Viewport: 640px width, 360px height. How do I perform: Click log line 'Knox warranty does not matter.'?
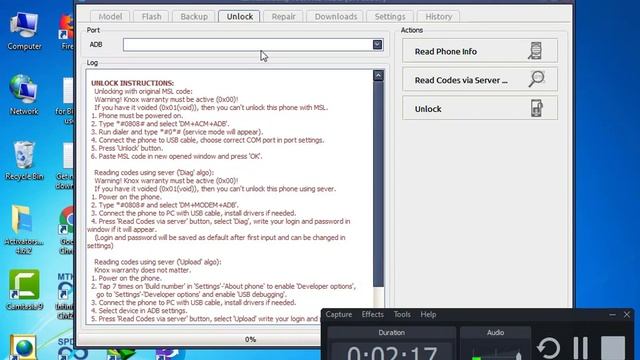pyautogui.click(x=142, y=270)
